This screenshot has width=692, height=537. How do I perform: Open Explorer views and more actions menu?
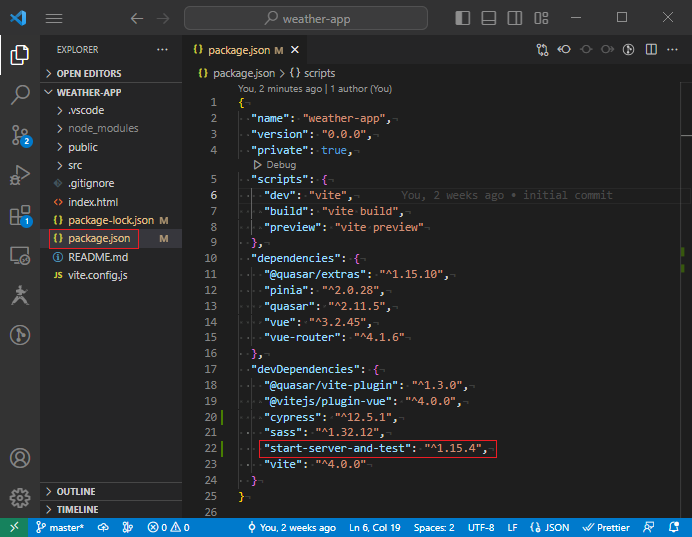[x=162, y=49]
